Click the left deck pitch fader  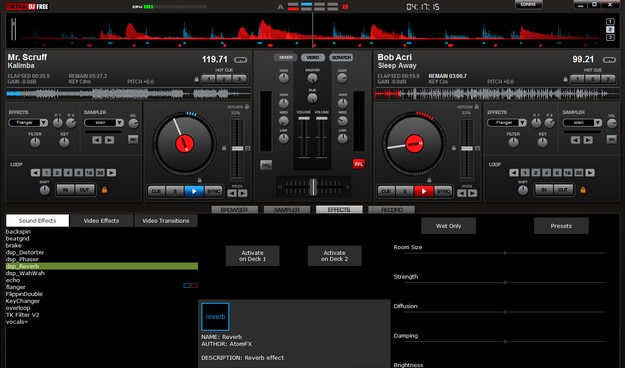click(238, 149)
